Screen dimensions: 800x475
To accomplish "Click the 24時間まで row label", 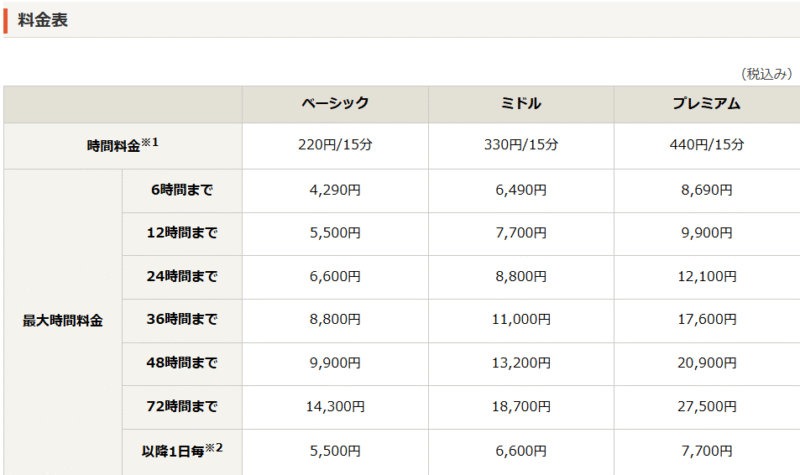I will (x=181, y=277).
